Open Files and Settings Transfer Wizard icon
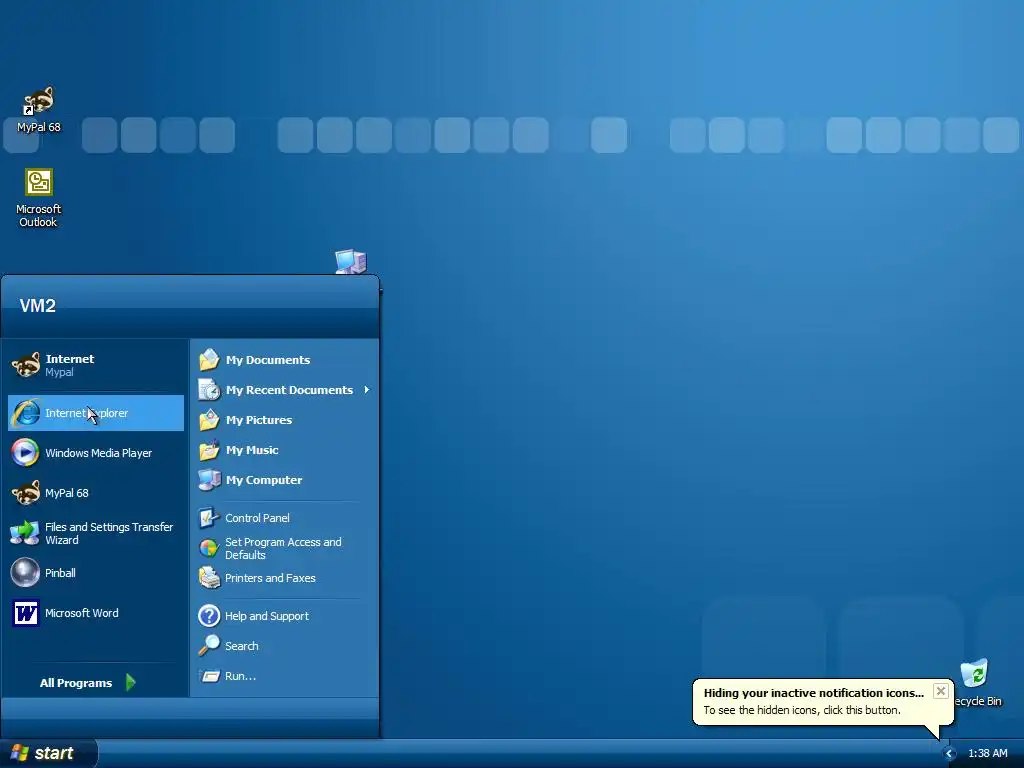The image size is (1024, 768). pos(25,533)
